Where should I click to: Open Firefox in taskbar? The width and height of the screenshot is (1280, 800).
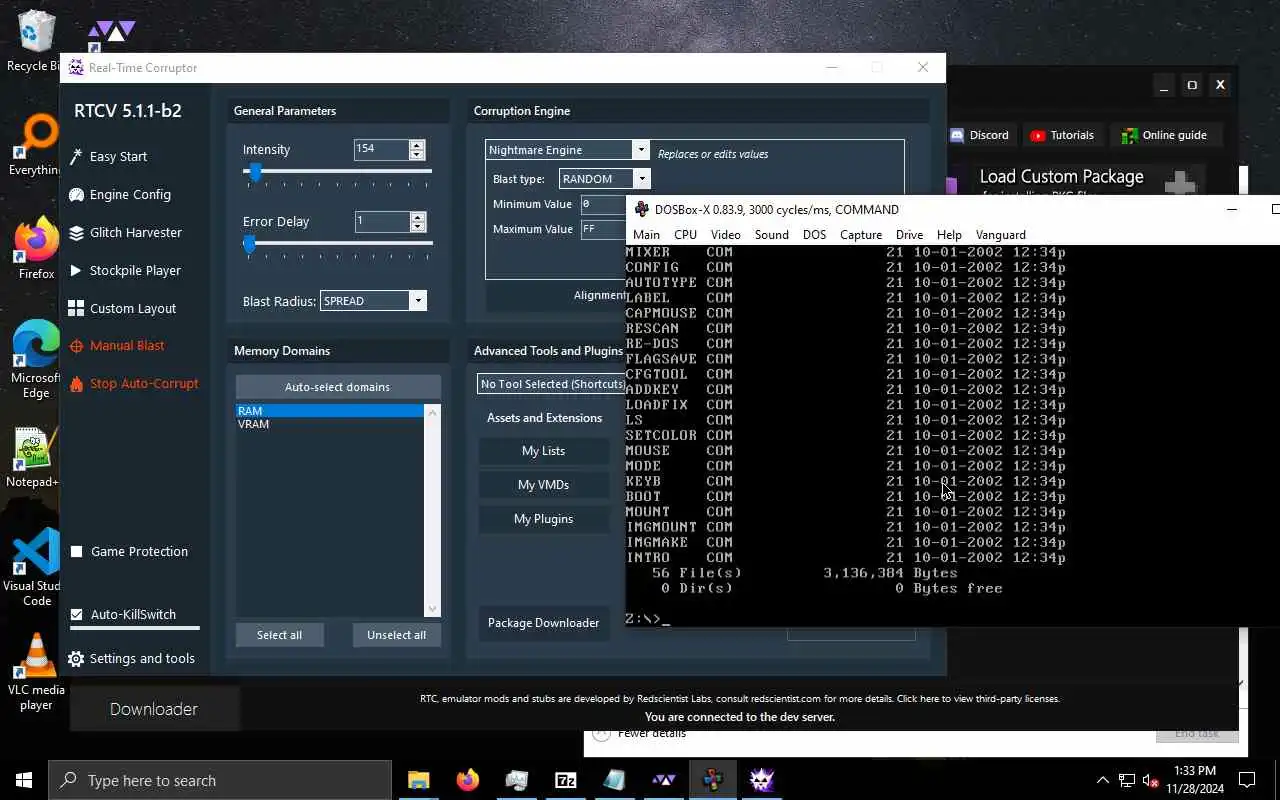click(x=467, y=780)
